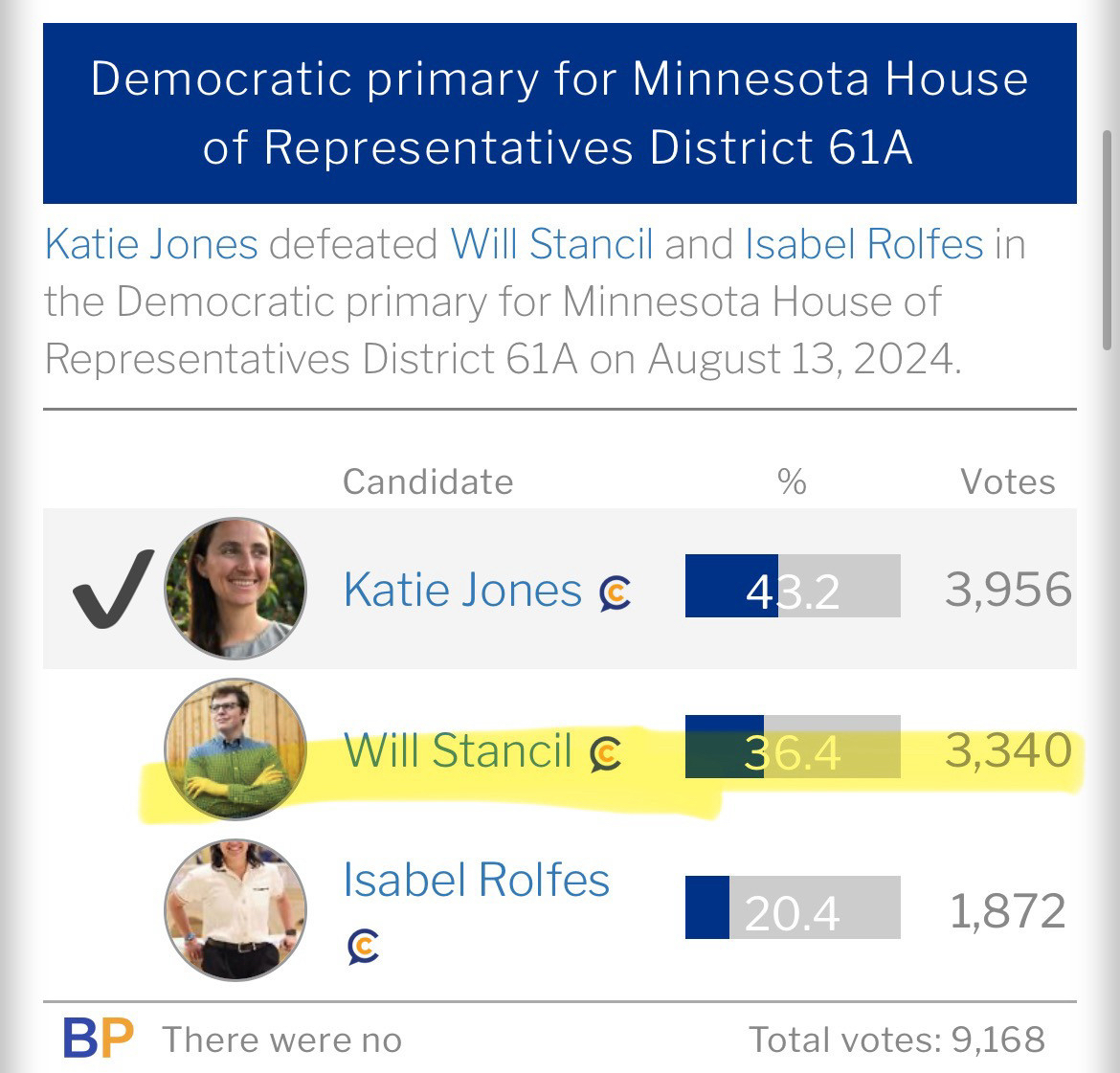The width and height of the screenshot is (1120, 1073).
Task: Click Will Stancil's Candidate Connection survey icon
Action: (606, 753)
